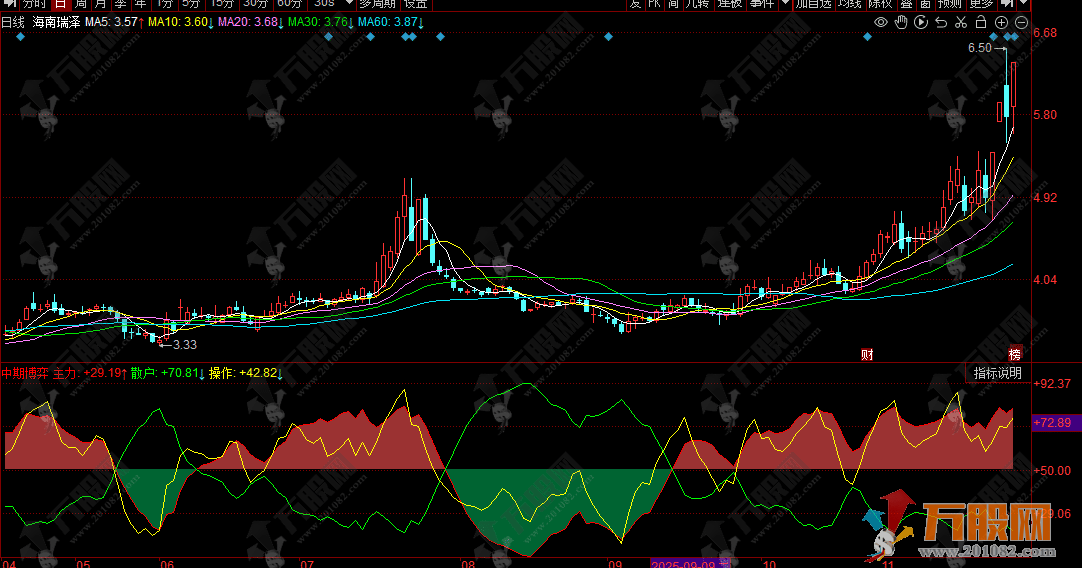Open the 30s interval dropdown

point(330,4)
